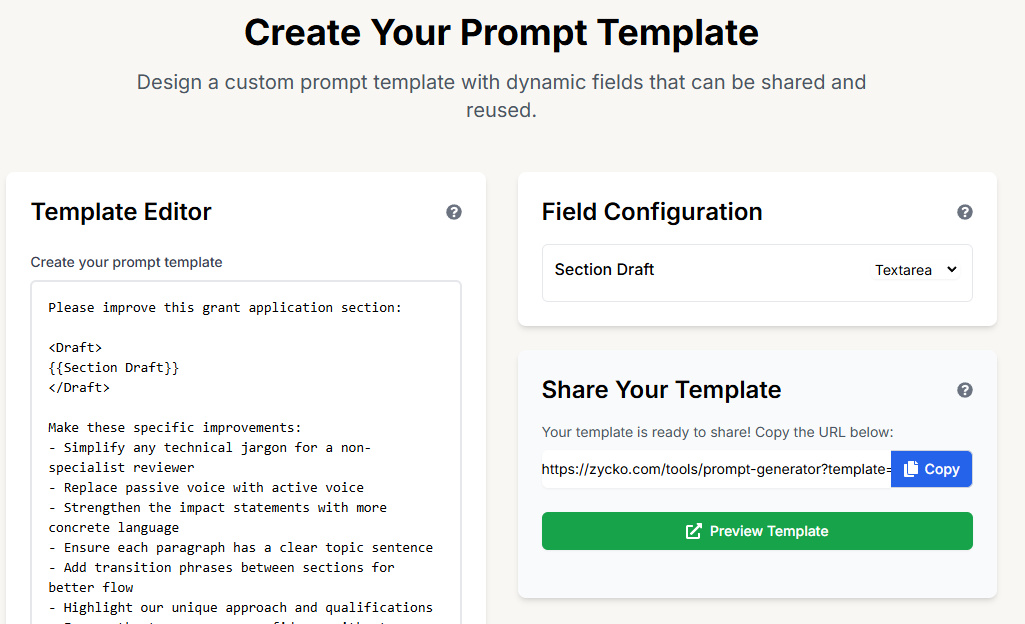Click the external-link icon on Preview Template

pos(692,531)
